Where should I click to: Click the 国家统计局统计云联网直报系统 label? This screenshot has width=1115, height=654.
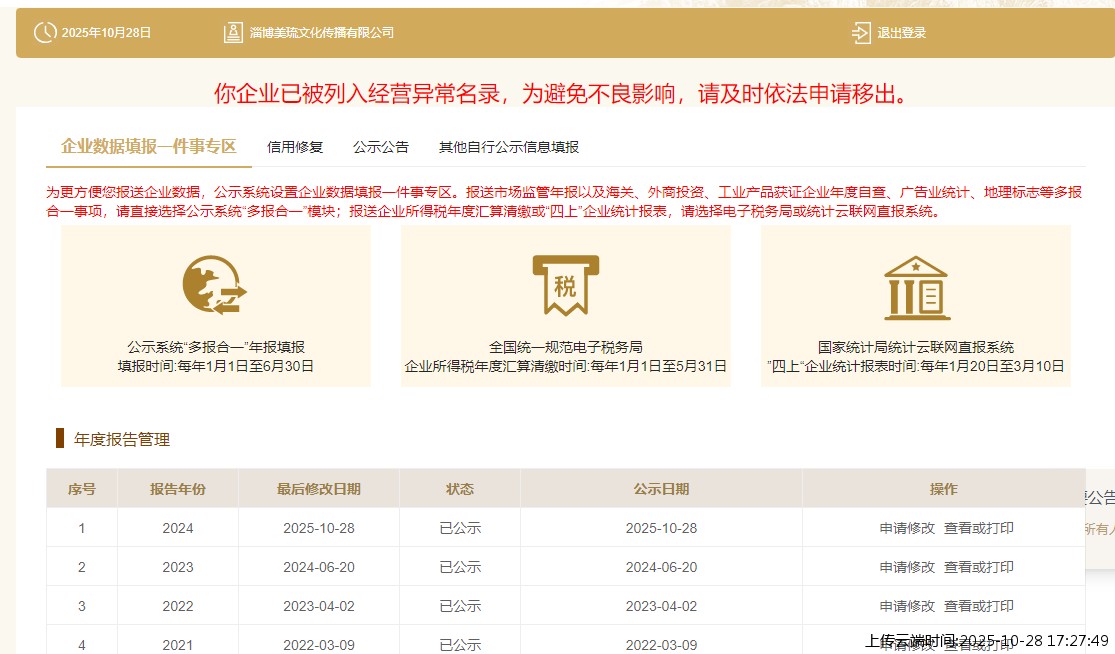click(x=915, y=347)
